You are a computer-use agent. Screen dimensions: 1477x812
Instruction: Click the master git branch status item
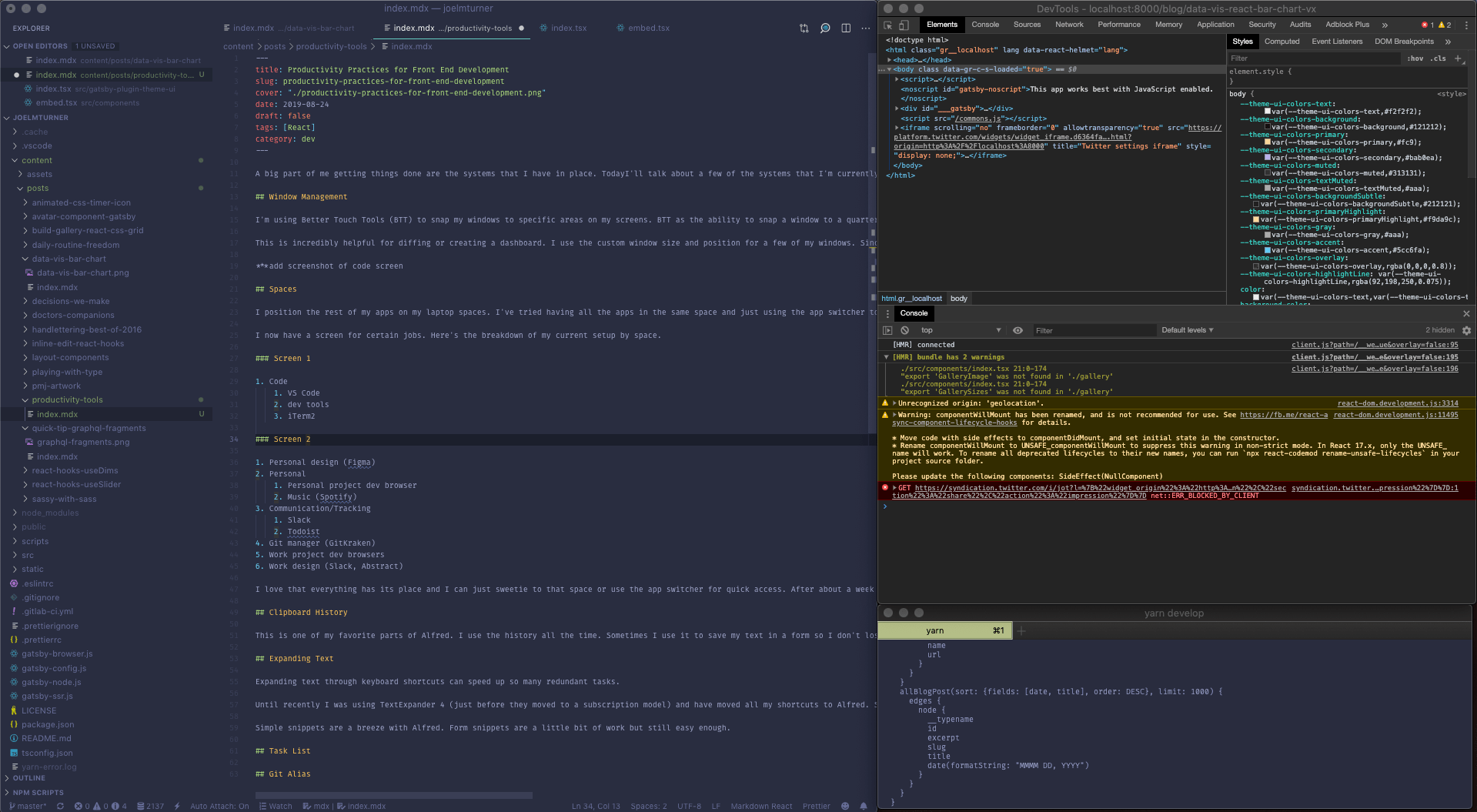coord(28,806)
